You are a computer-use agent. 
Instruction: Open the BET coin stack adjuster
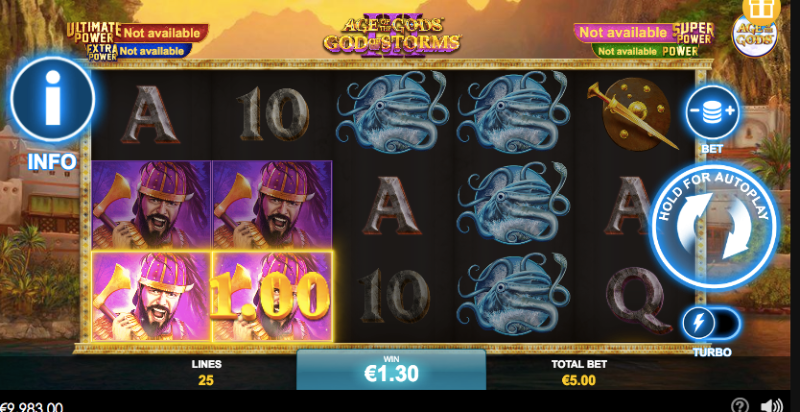(x=712, y=113)
